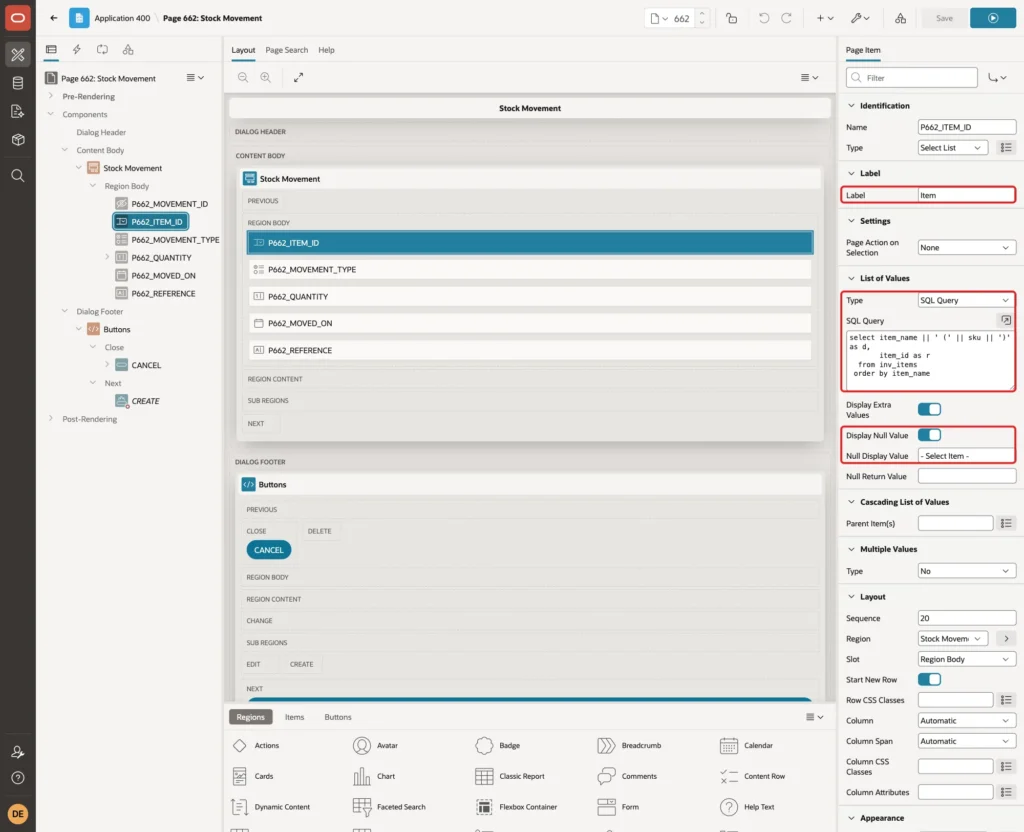1024x832 pixels.
Task: Click the property Filter search field
Action: 912,78
